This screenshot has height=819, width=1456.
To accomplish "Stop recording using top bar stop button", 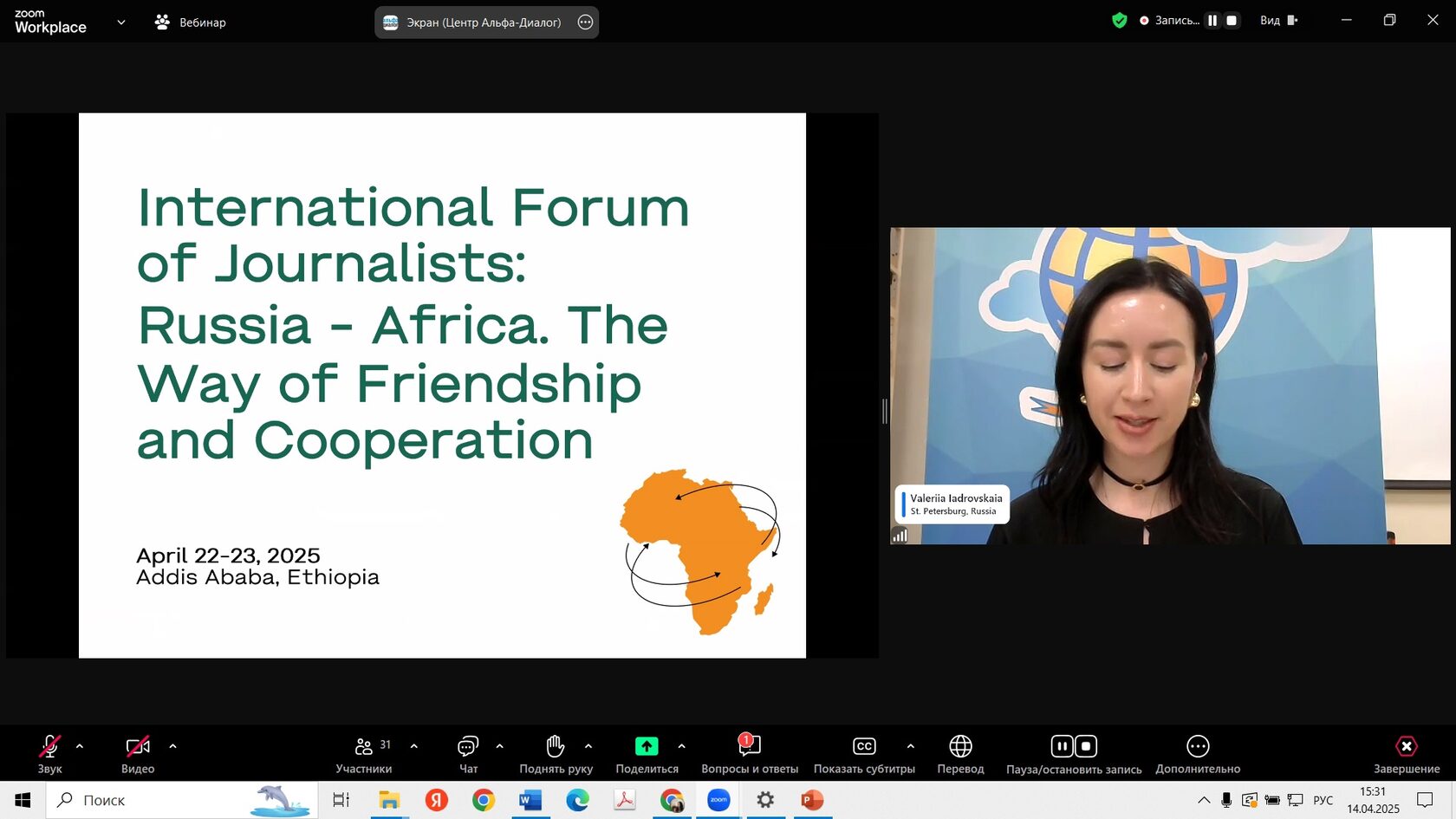I will tap(1232, 21).
